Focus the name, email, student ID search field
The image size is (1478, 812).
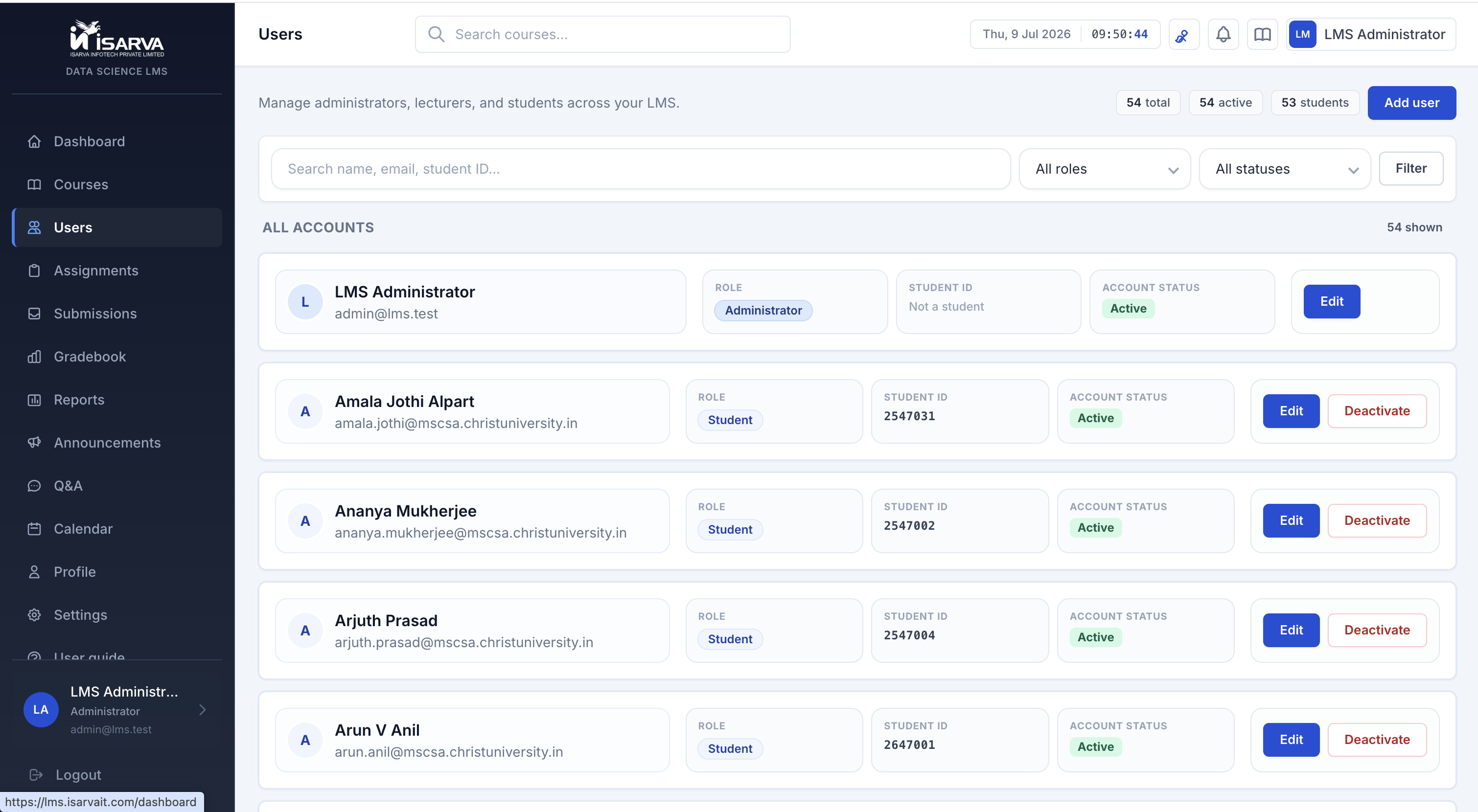640,169
